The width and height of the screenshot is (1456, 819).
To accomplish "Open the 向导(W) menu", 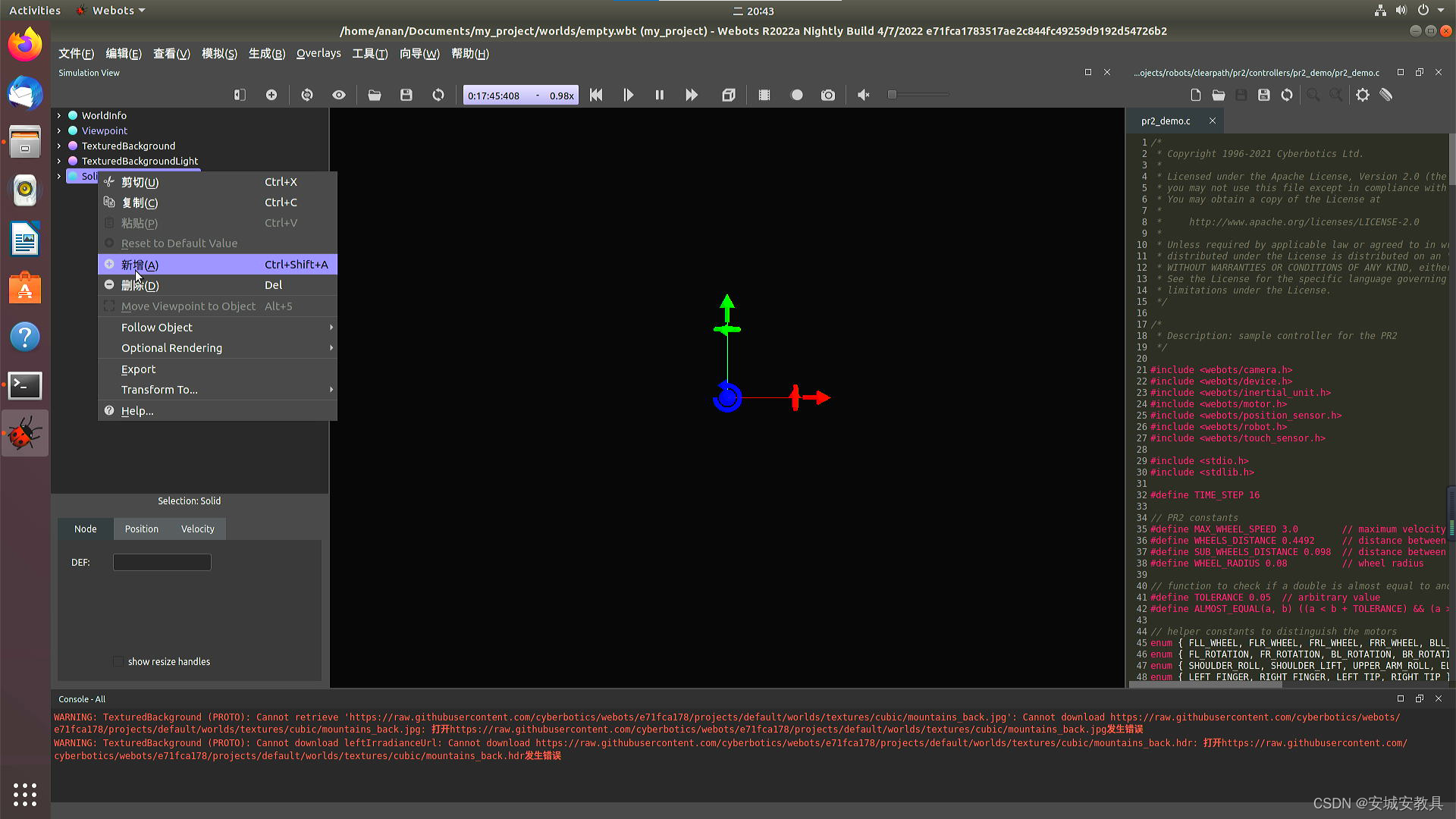I will coord(419,53).
